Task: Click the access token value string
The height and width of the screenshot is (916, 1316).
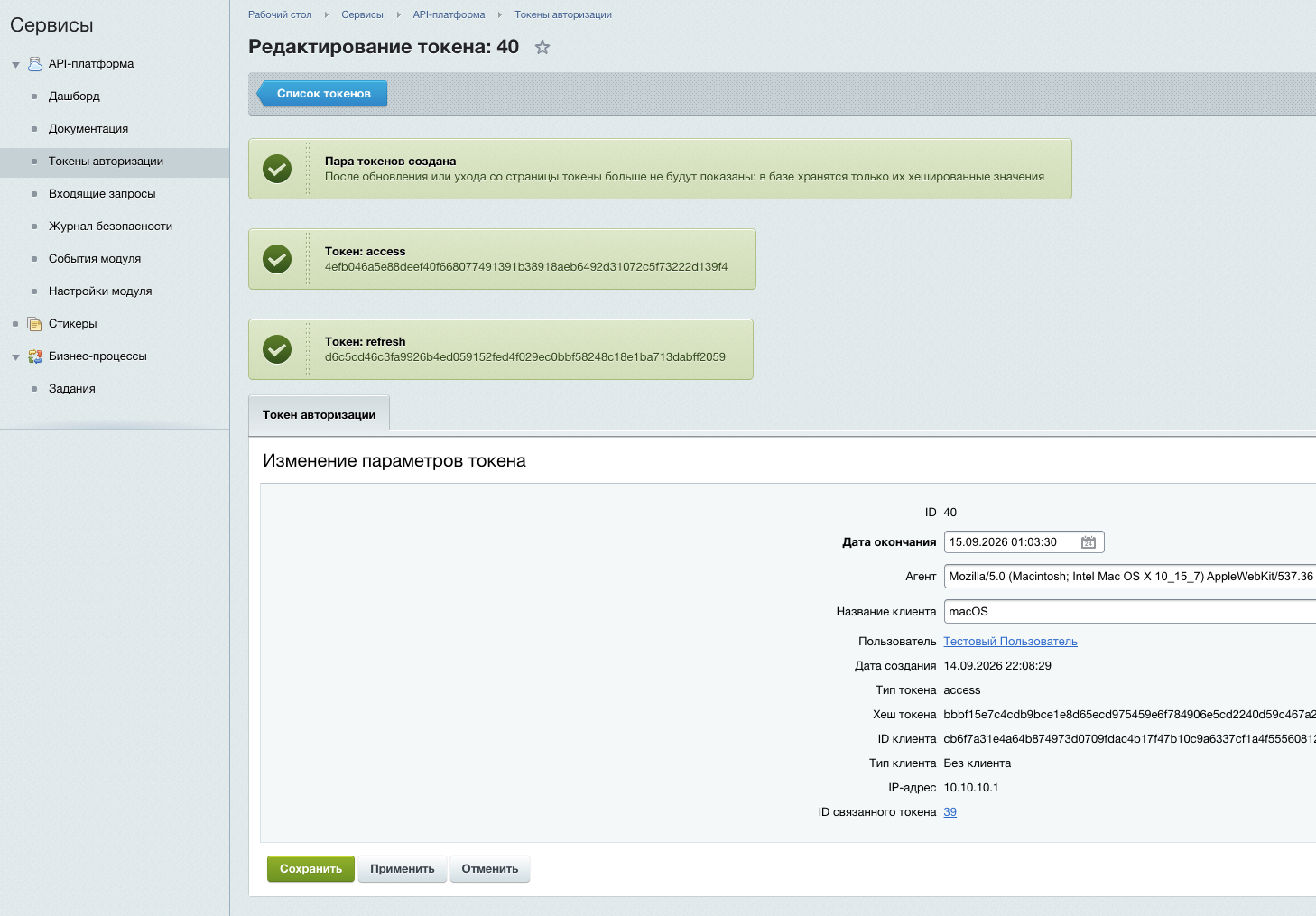Action: 526,267
